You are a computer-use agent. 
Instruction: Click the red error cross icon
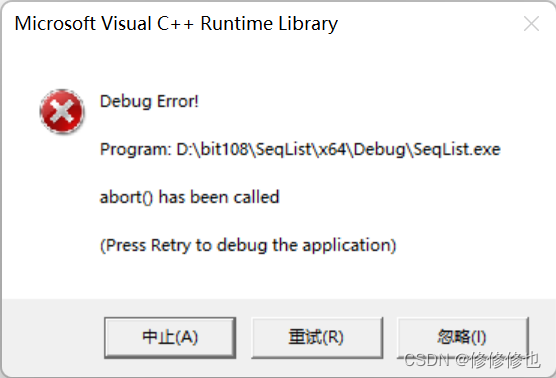click(x=62, y=111)
